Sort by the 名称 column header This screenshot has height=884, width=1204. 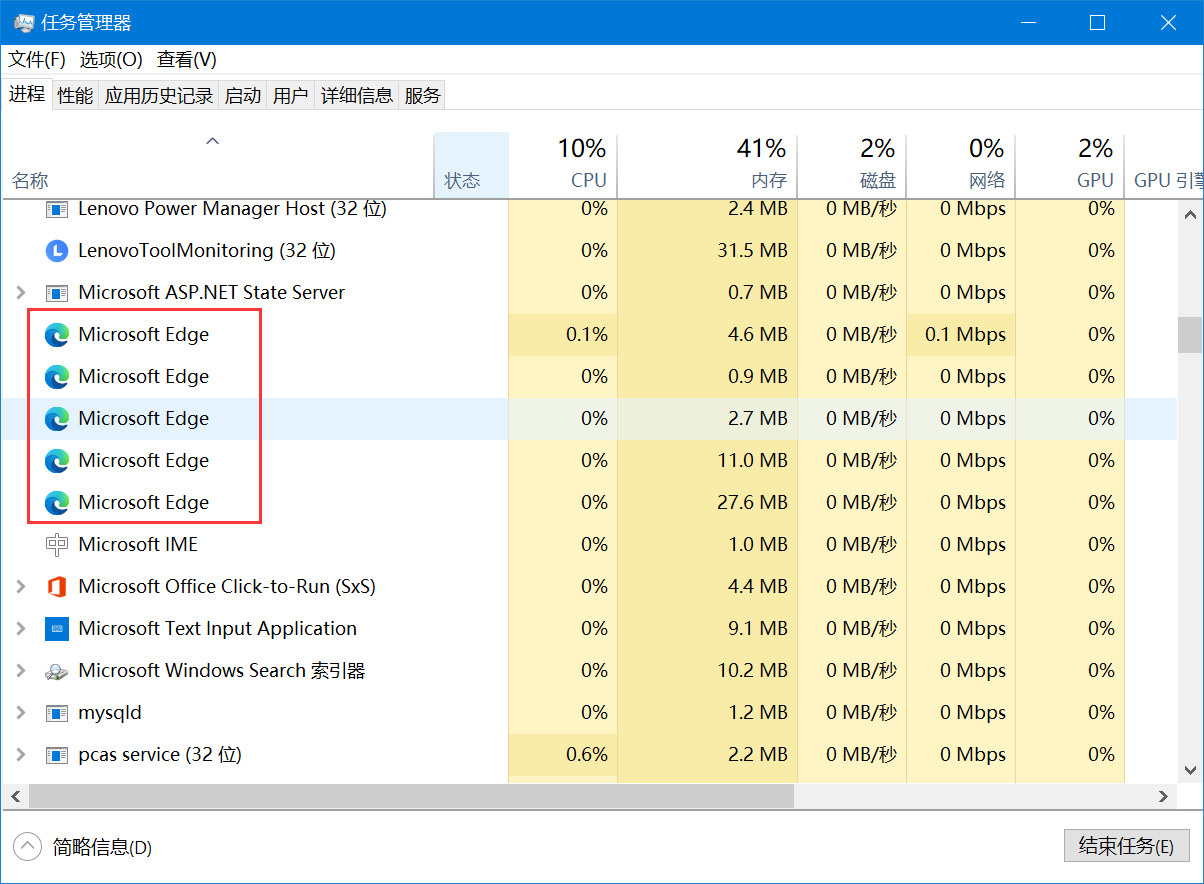(217, 166)
